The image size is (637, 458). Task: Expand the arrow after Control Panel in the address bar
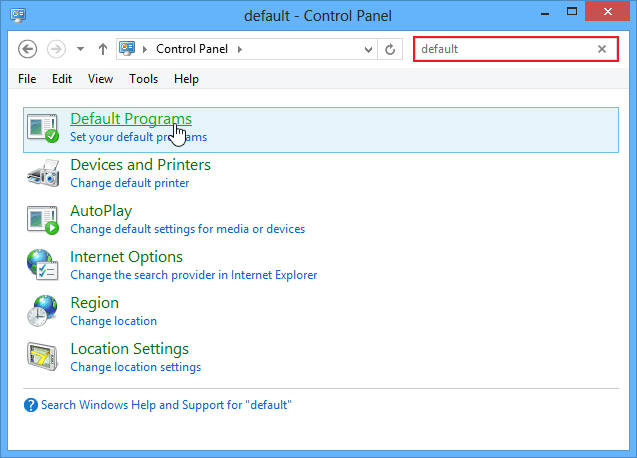pos(240,50)
